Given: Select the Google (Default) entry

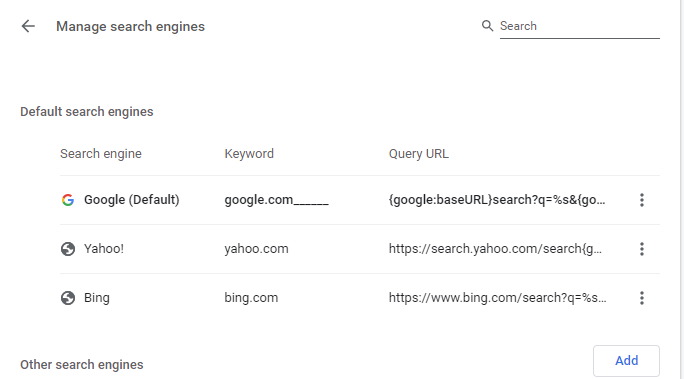Looking at the screenshot, I should coord(132,200).
